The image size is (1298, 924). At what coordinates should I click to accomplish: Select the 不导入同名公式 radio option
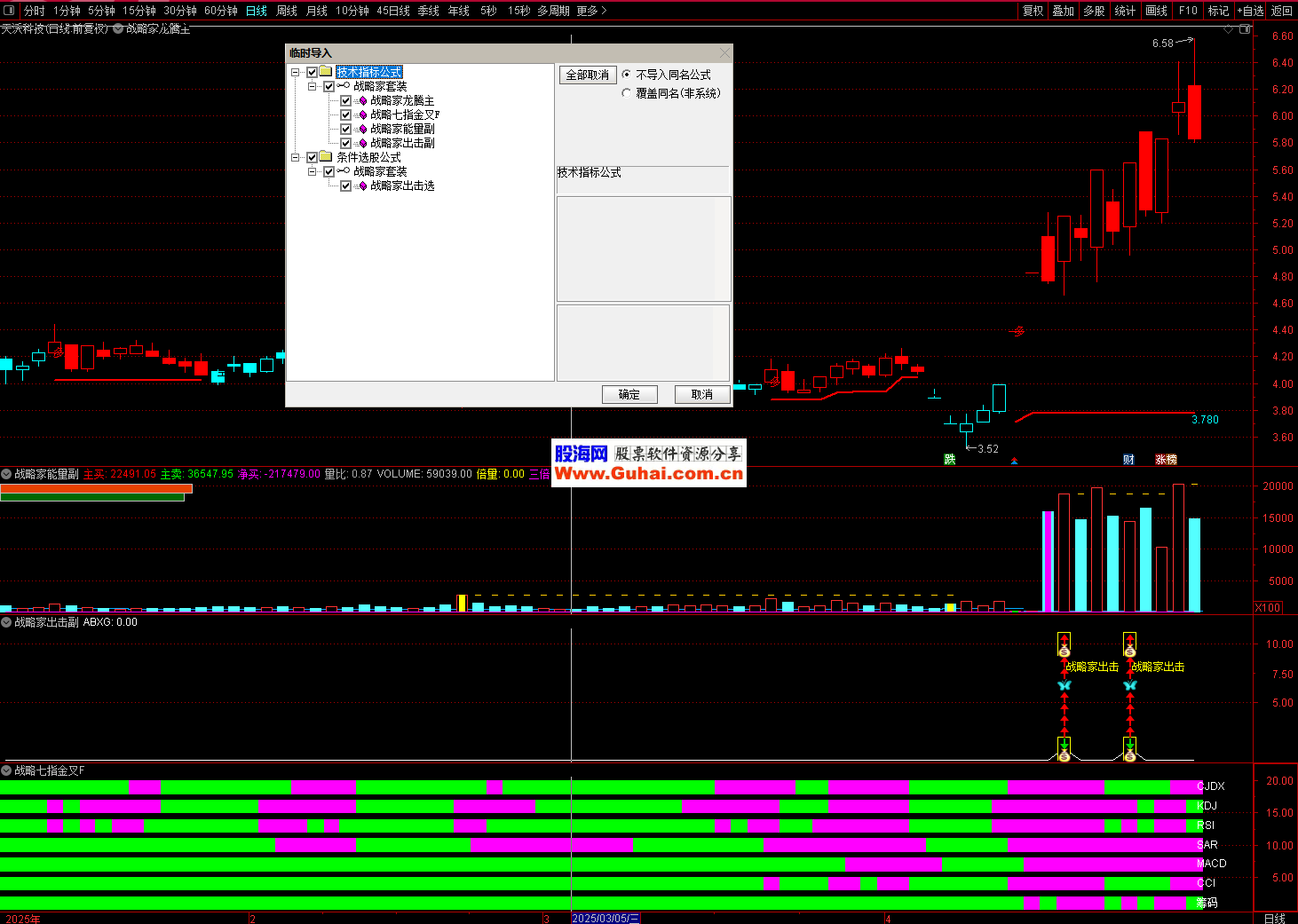point(627,75)
